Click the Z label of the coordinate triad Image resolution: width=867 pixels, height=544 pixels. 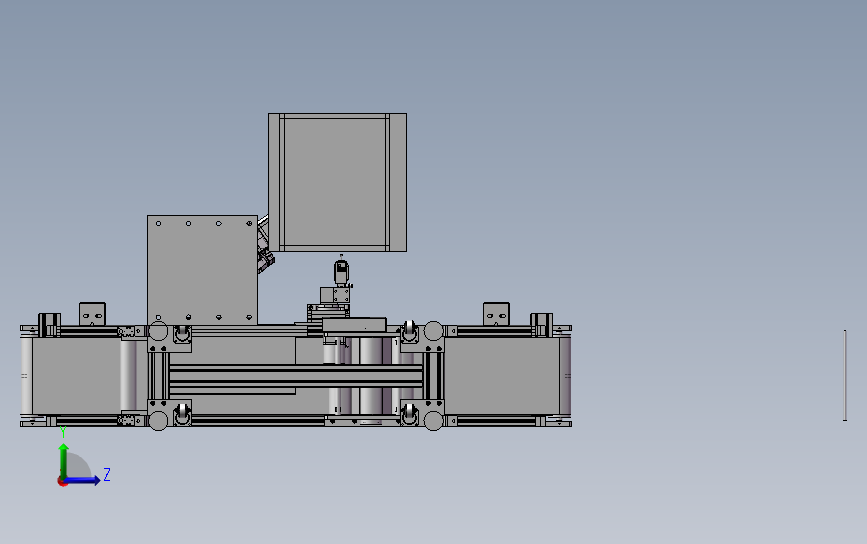[x=107, y=474]
